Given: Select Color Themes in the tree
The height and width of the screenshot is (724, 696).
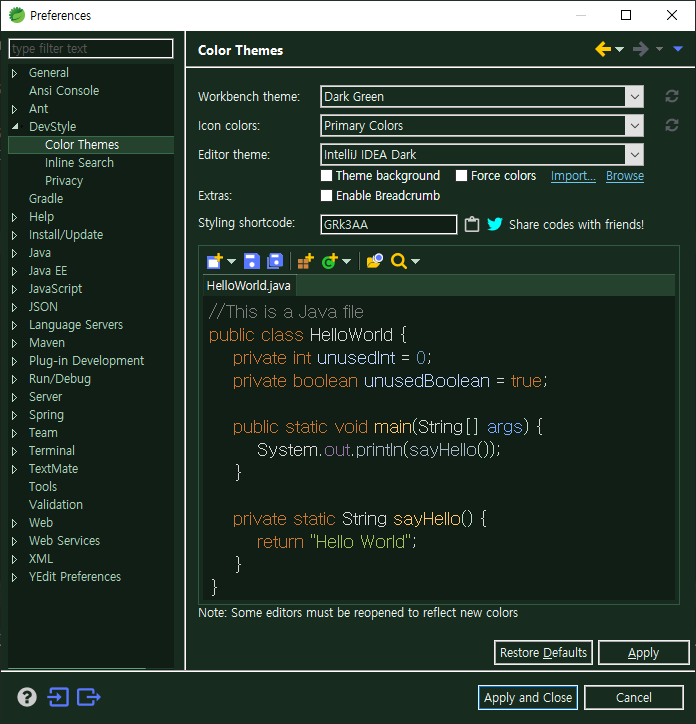Looking at the screenshot, I should [82, 145].
